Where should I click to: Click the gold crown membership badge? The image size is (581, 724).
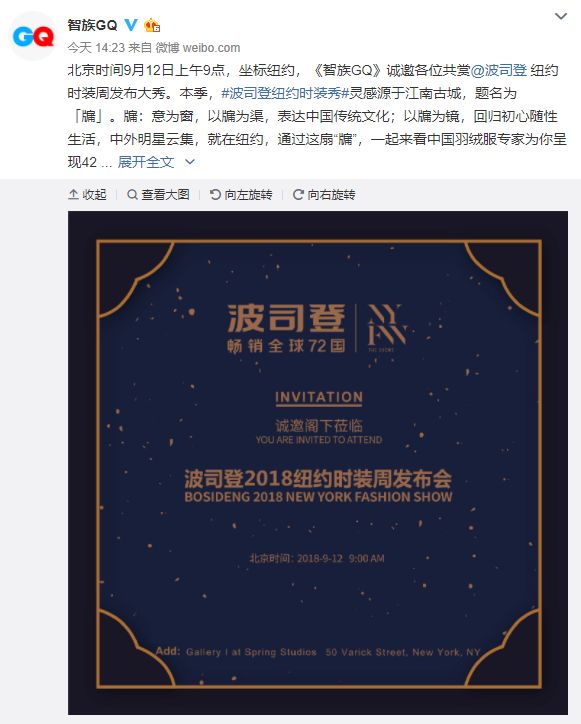(152, 25)
